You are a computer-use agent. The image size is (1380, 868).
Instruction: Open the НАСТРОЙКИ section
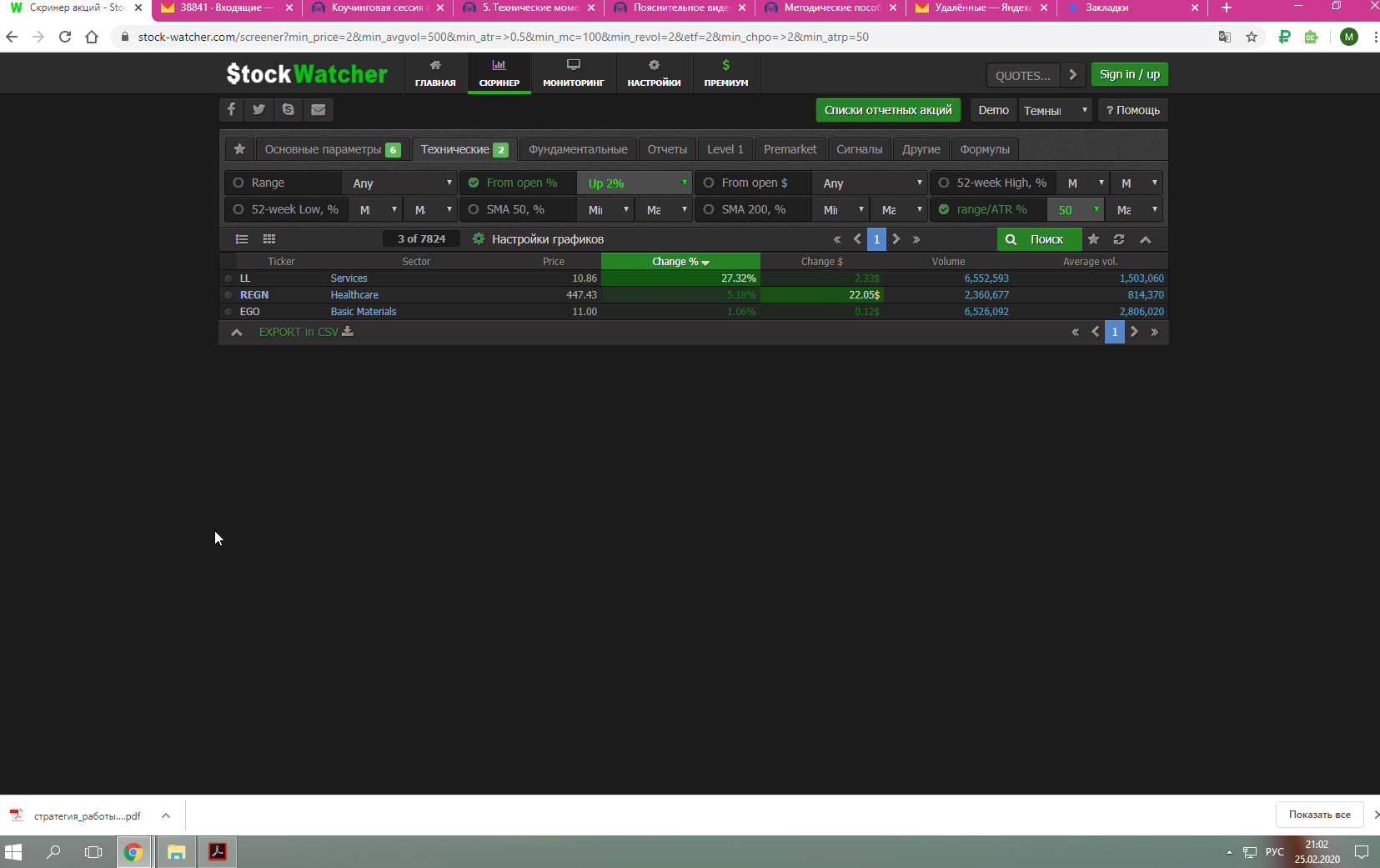pos(655,73)
